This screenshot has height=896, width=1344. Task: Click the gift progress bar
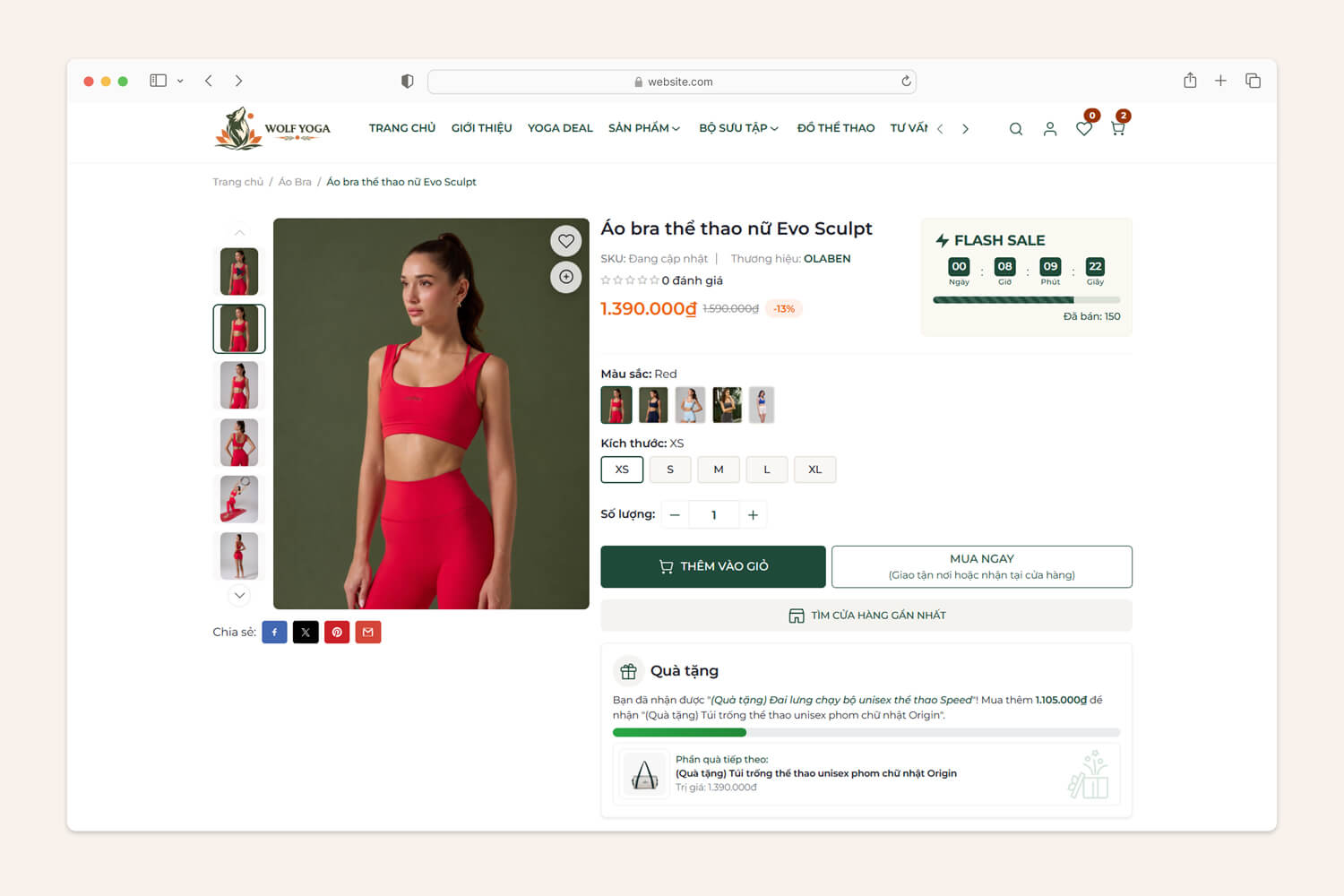pos(866,733)
